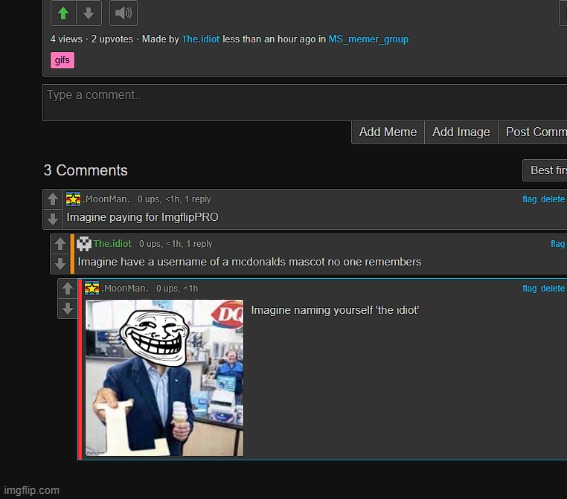Viewport: 567px width, 499px height.
Task: Open the MS_memer_group stream link
Action: (x=368, y=39)
